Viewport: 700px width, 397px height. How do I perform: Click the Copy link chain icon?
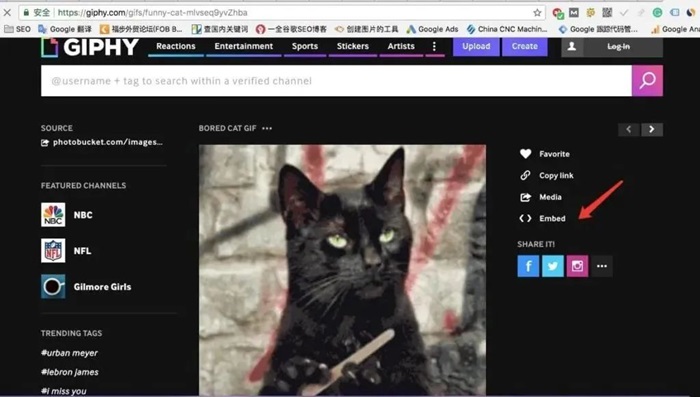click(525, 175)
